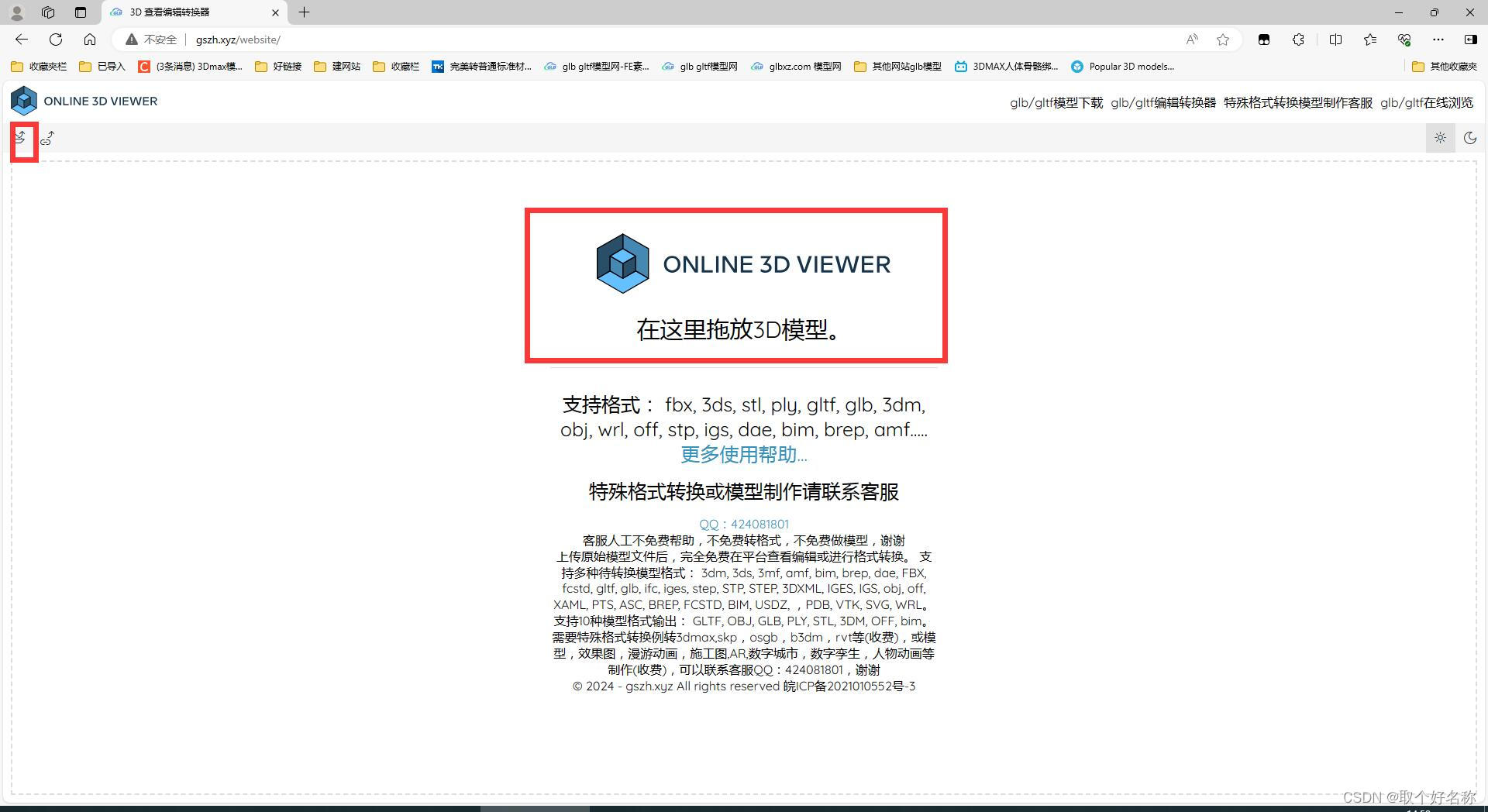Open the 其他网站glb模型 bookmark folder
Viewport: 1488px width, 812px height.
click(897, 67)
